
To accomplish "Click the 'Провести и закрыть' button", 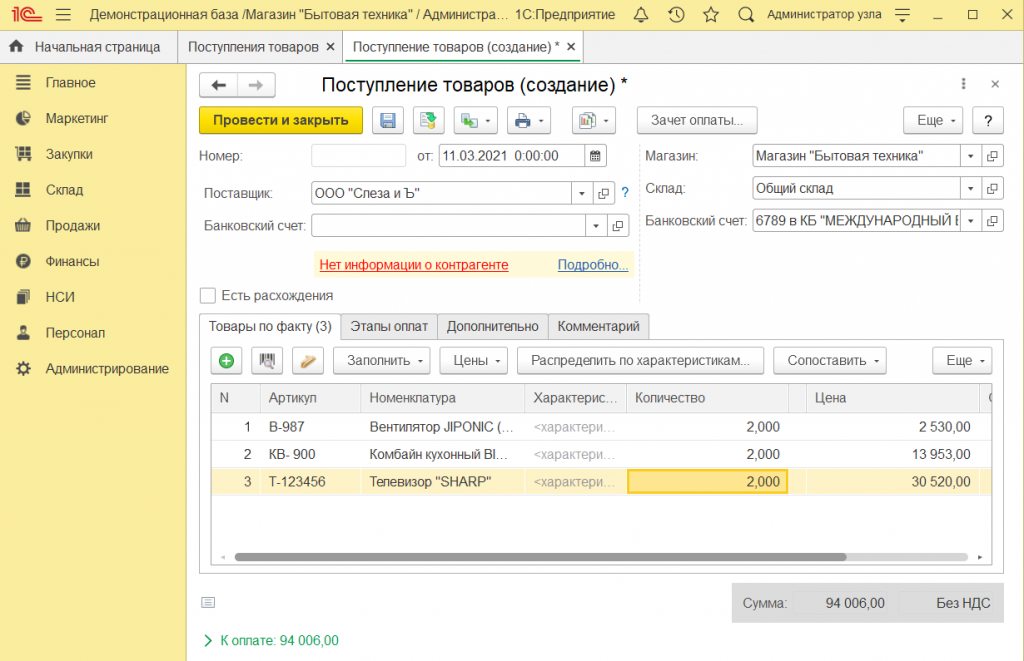I will click(280, 120).
